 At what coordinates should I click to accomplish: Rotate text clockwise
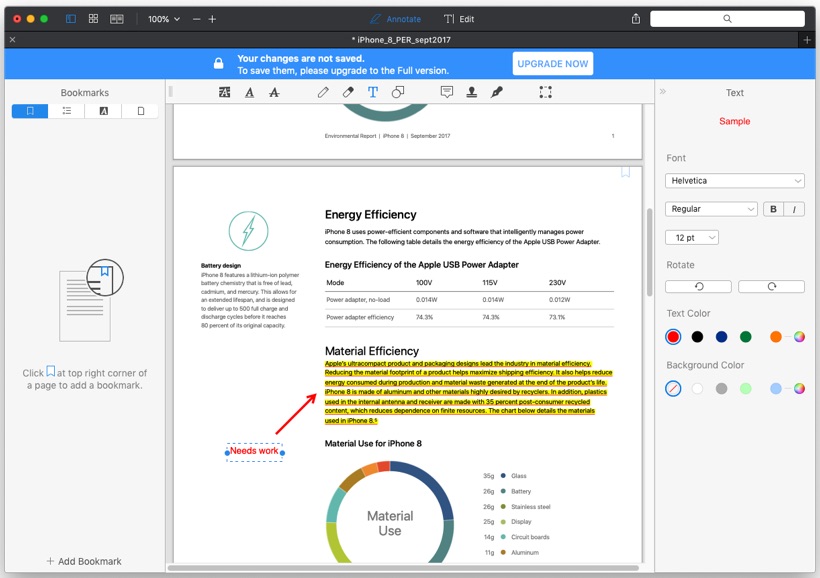click(x=771, y=286)
